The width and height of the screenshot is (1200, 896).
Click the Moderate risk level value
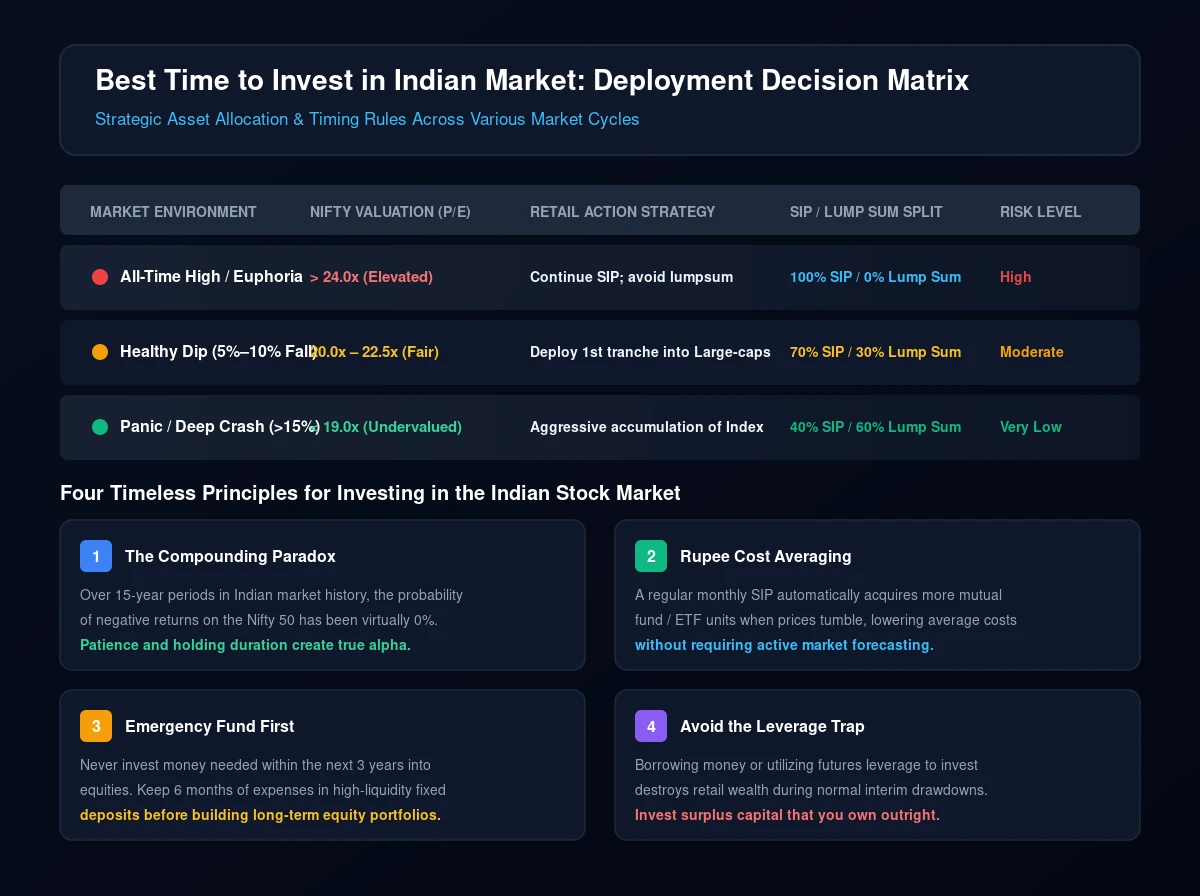click(1032, 352)
